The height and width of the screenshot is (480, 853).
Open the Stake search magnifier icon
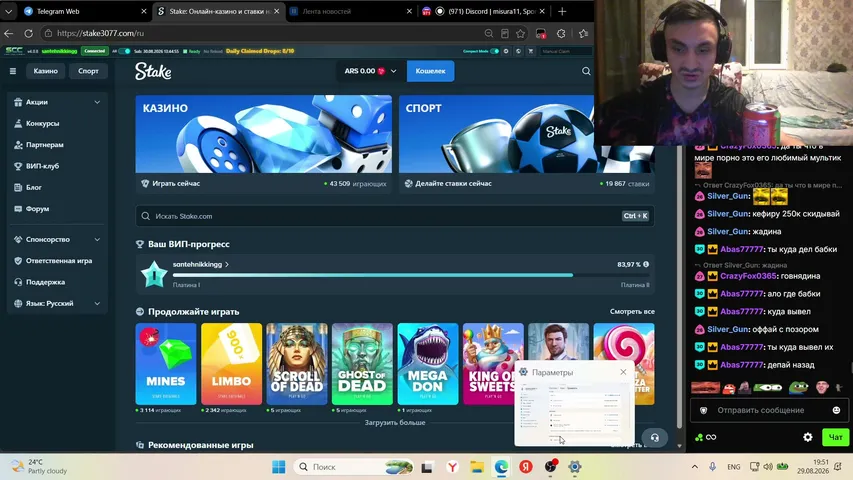tap(586, 71)
